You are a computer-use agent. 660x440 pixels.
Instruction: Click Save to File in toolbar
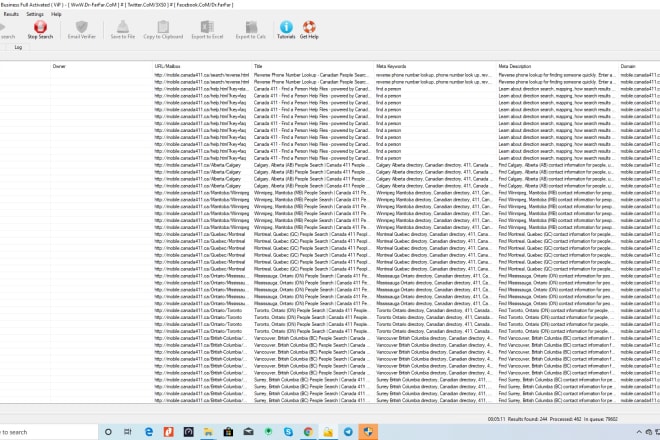tap(122, 29)
